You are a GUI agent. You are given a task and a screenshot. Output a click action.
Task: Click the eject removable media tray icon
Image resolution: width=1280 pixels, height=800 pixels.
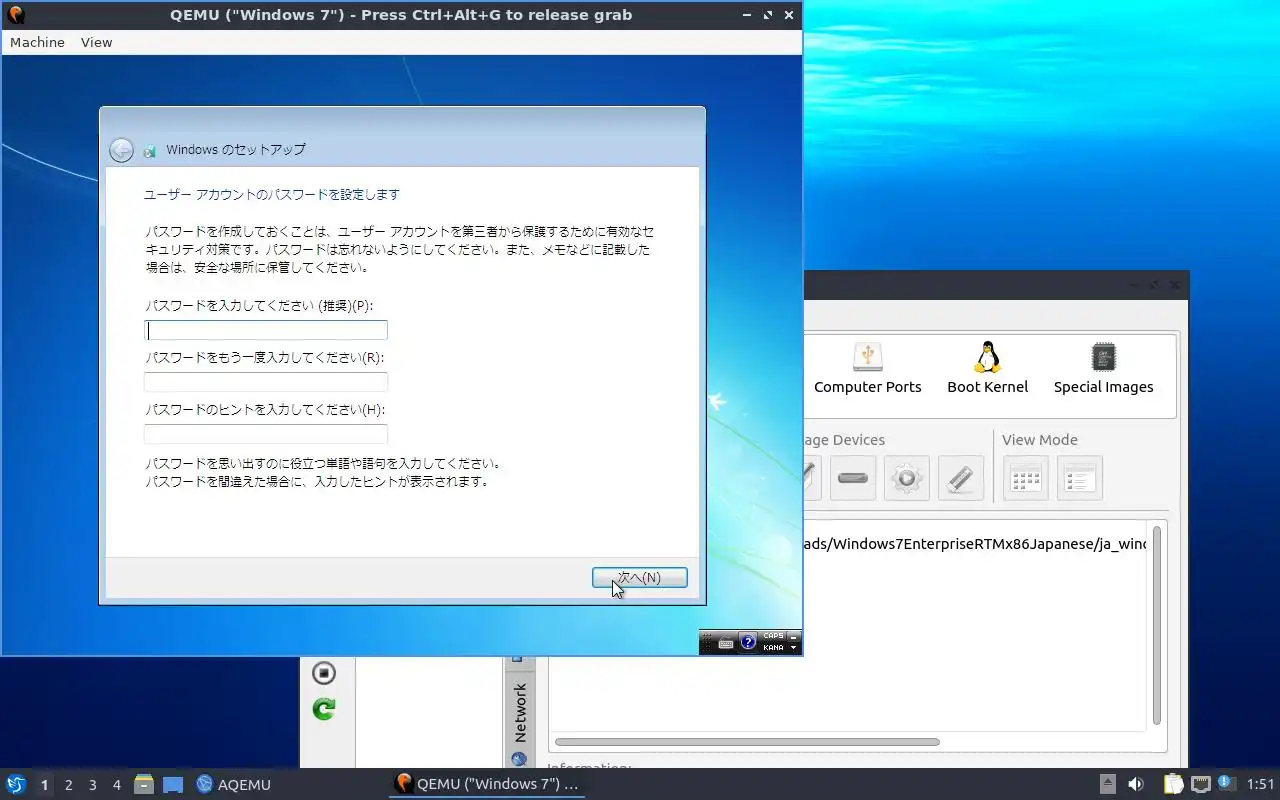click(x=1107, y=784)
